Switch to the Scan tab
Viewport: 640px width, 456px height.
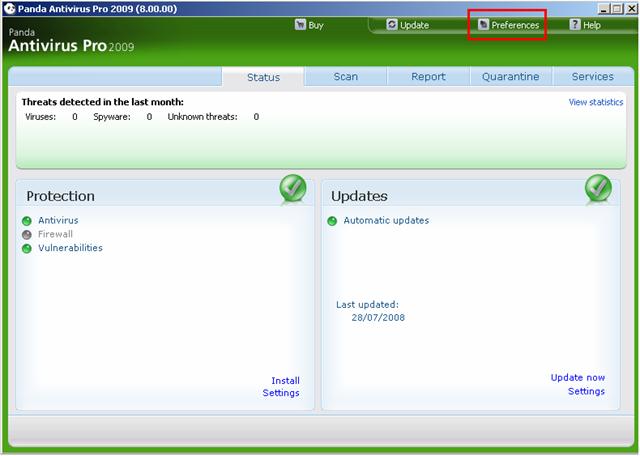(x=346, y=77)
